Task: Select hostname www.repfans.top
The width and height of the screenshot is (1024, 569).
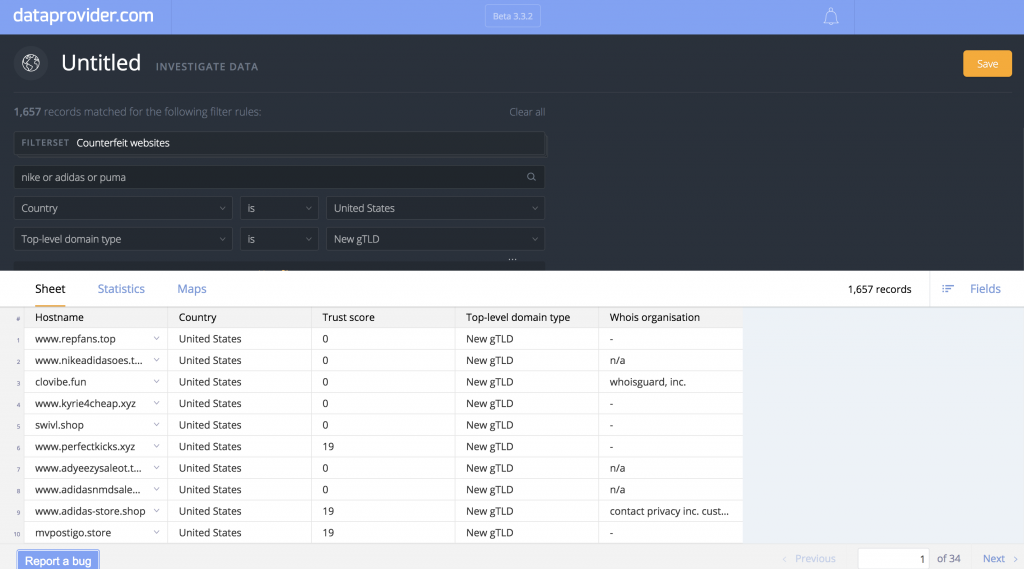Action: point(75,339)
